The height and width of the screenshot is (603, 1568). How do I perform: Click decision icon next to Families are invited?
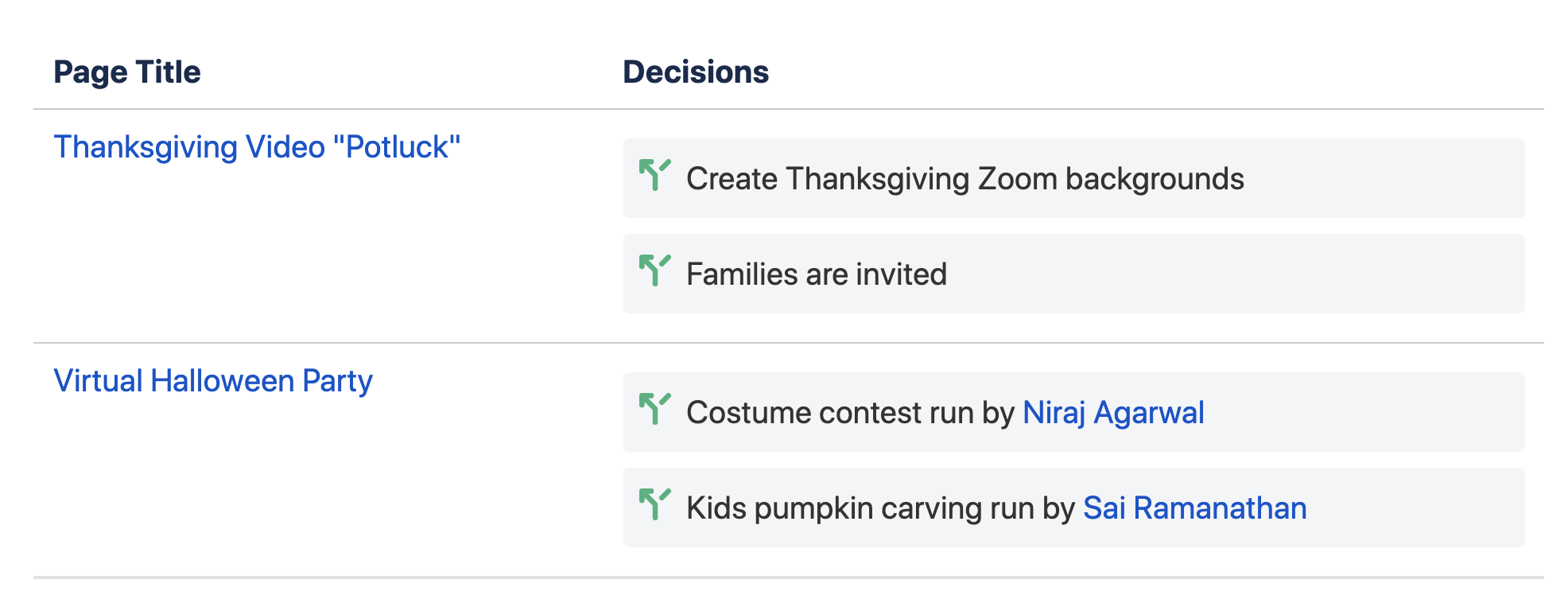[x=655, y=270]
